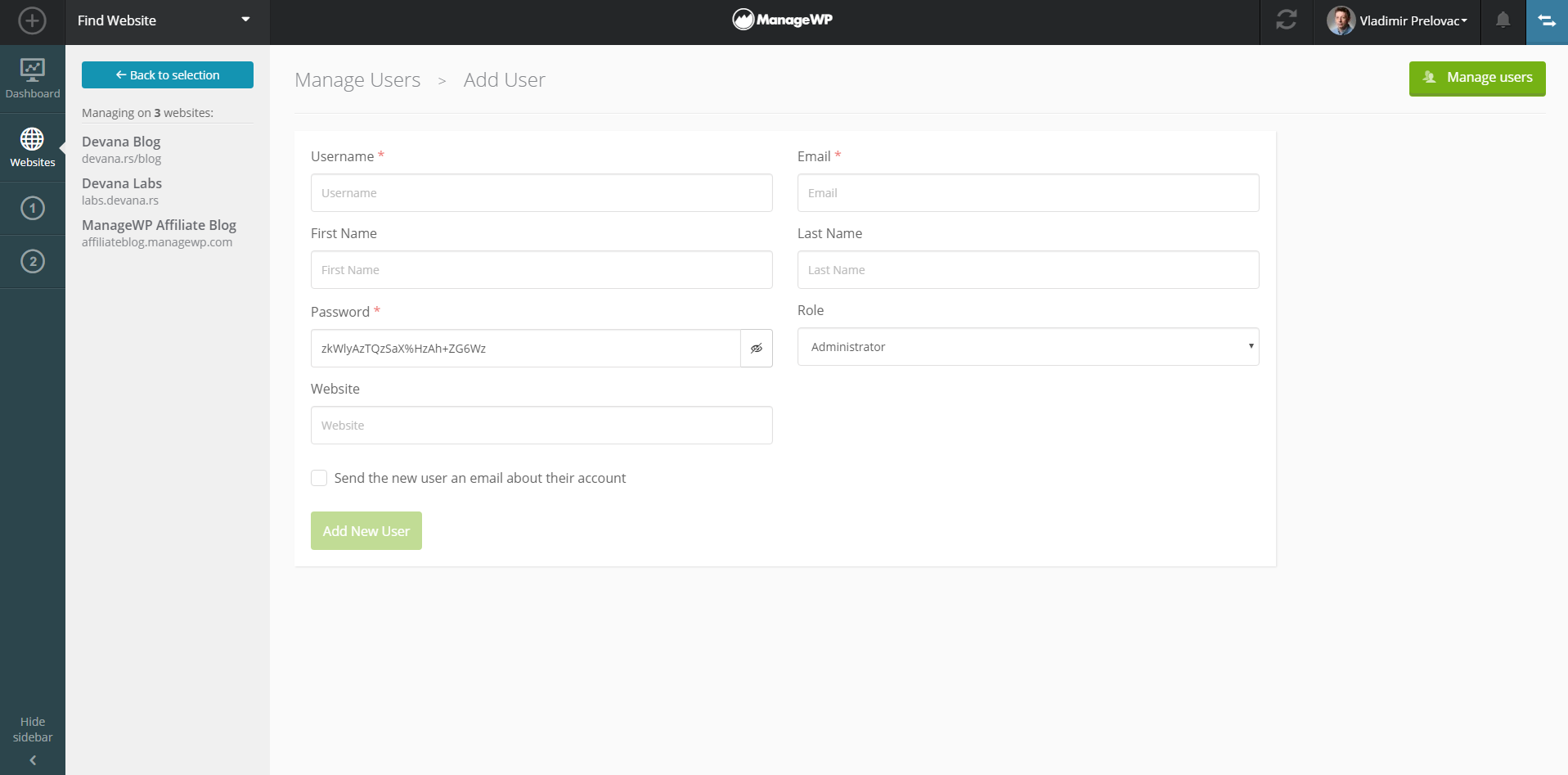
Task: Open the Dashboard from the sidebar
Action: click(33, 79)
